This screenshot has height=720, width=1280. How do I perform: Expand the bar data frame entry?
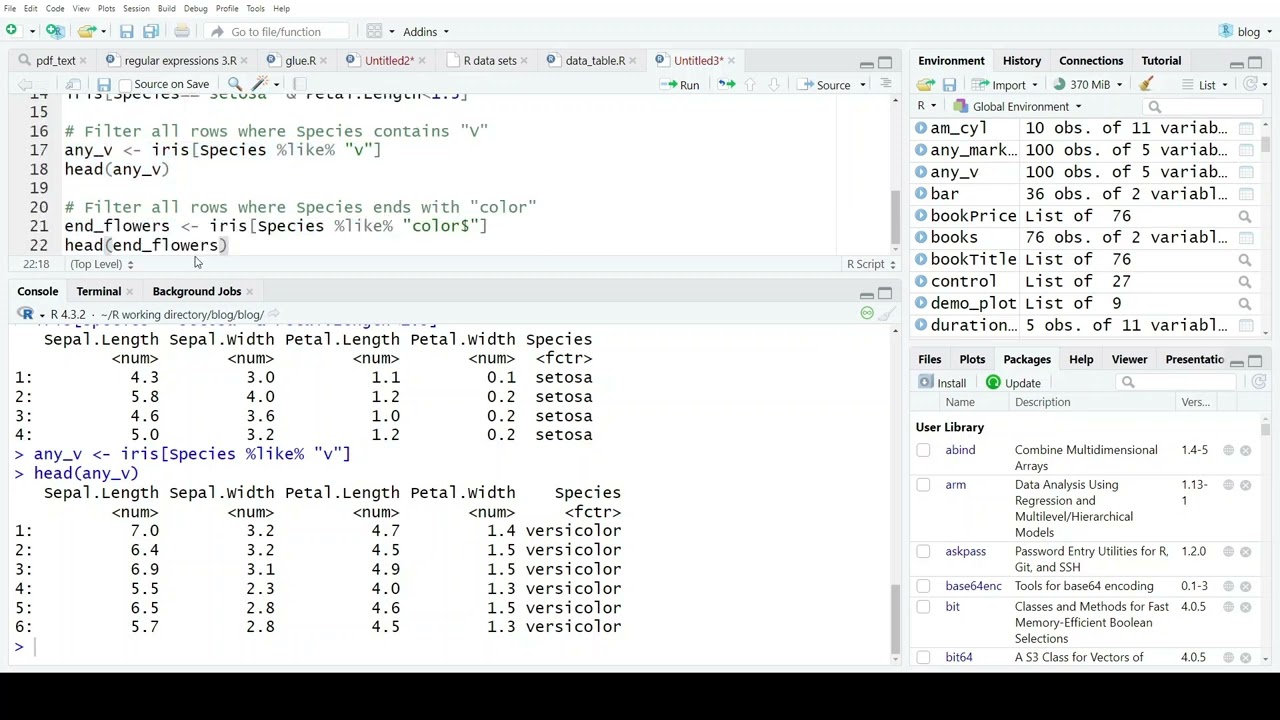pyautogui.click(x=920, y=194)
